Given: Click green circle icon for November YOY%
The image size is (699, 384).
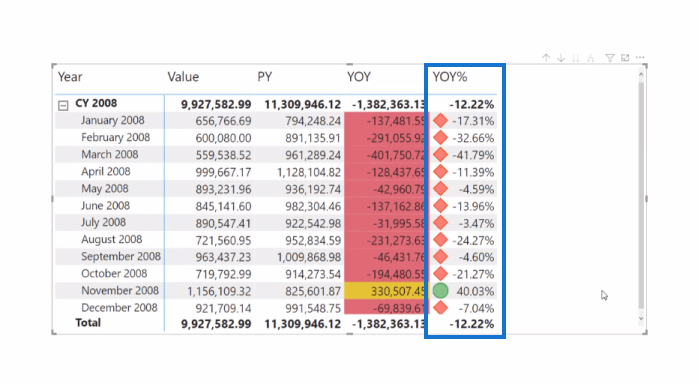Looking at the screenshot, I should pyautogui.click(x=440, y=291).
